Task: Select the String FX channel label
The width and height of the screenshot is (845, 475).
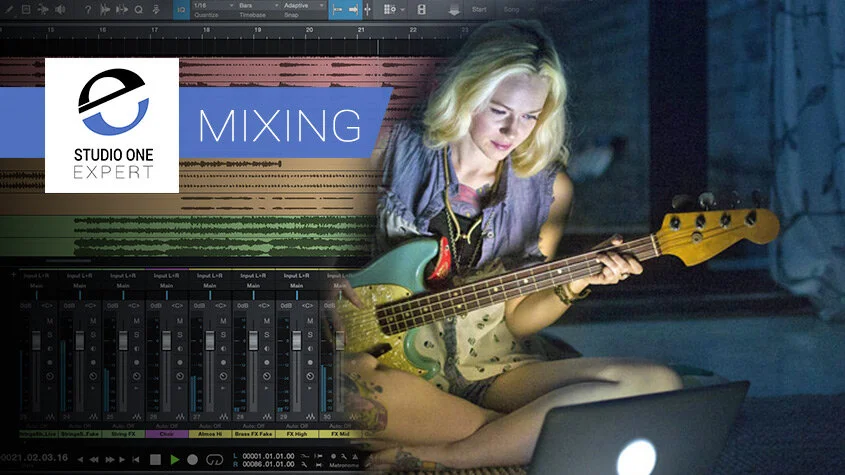Action: coord(123,434)
